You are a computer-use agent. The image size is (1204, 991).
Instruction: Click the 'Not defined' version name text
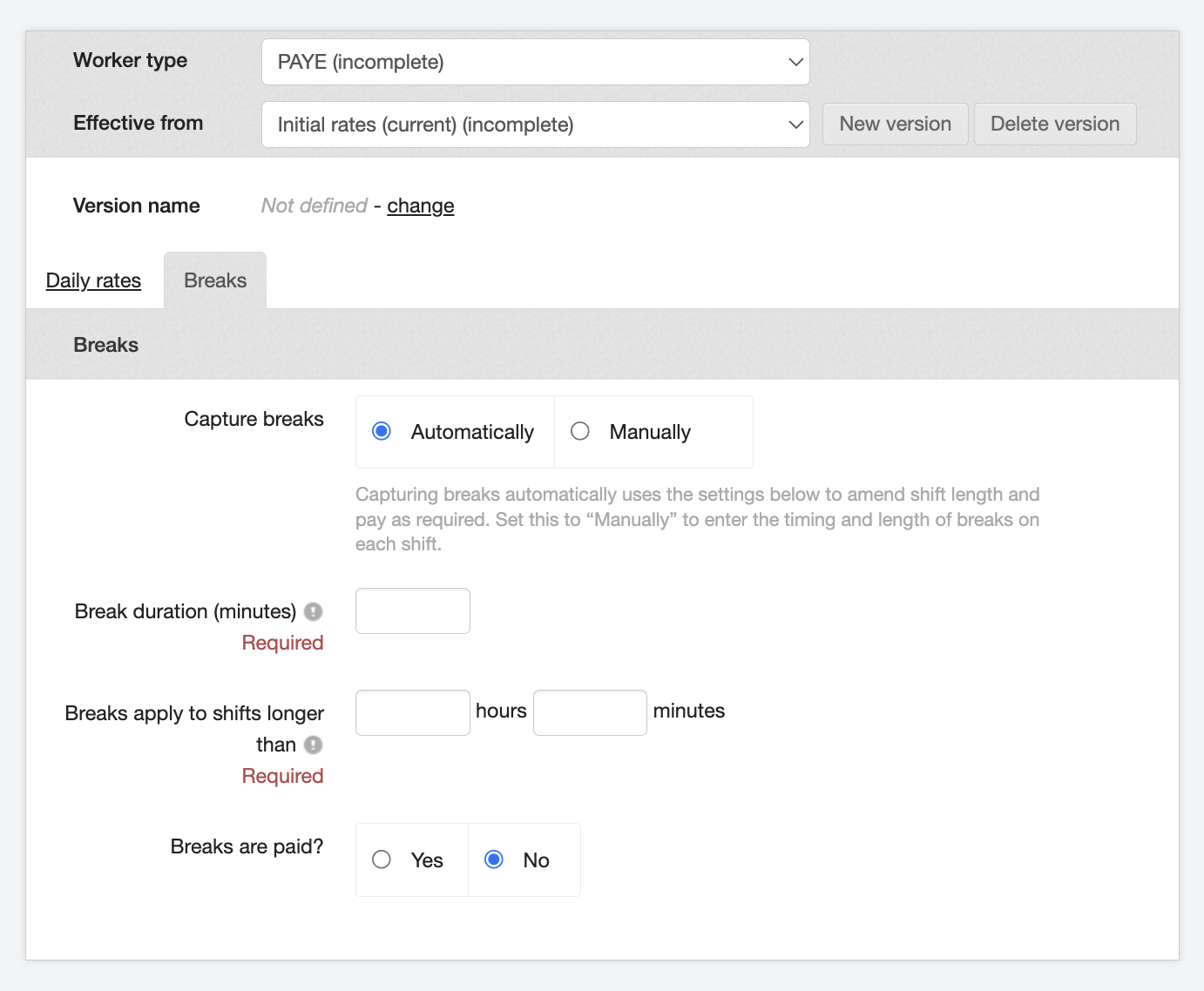315,206
